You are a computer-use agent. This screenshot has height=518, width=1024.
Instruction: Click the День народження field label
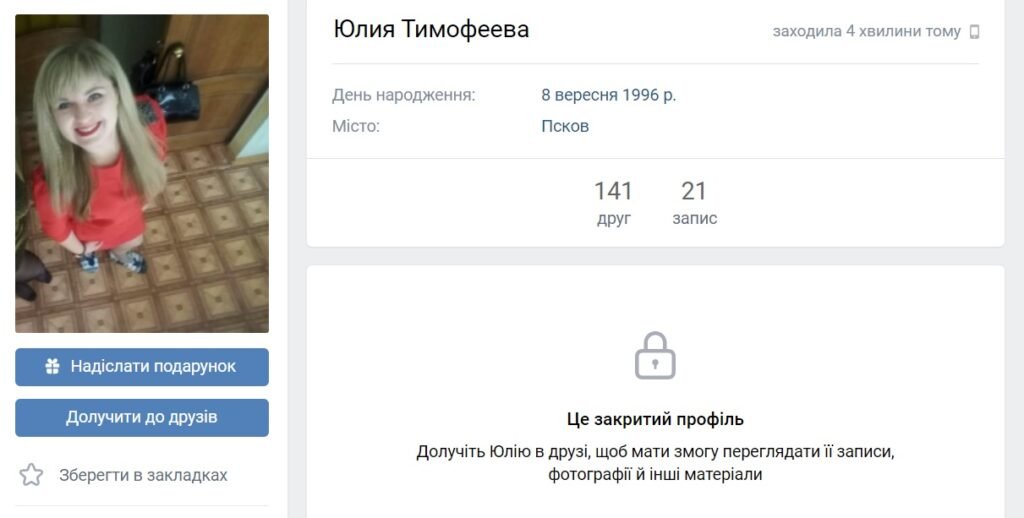coord(404,95)
